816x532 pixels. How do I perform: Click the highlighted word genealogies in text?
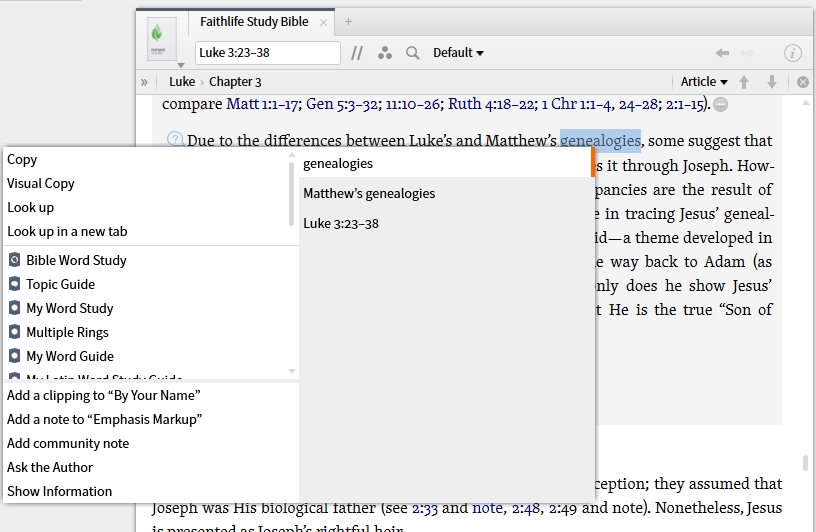pos(600,141)
